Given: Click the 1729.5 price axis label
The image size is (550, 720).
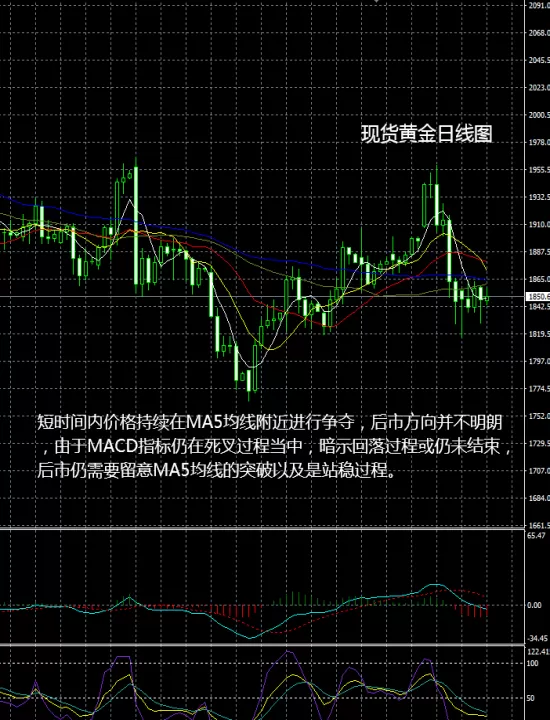Looking at the screenshot, I should (539, 443).
